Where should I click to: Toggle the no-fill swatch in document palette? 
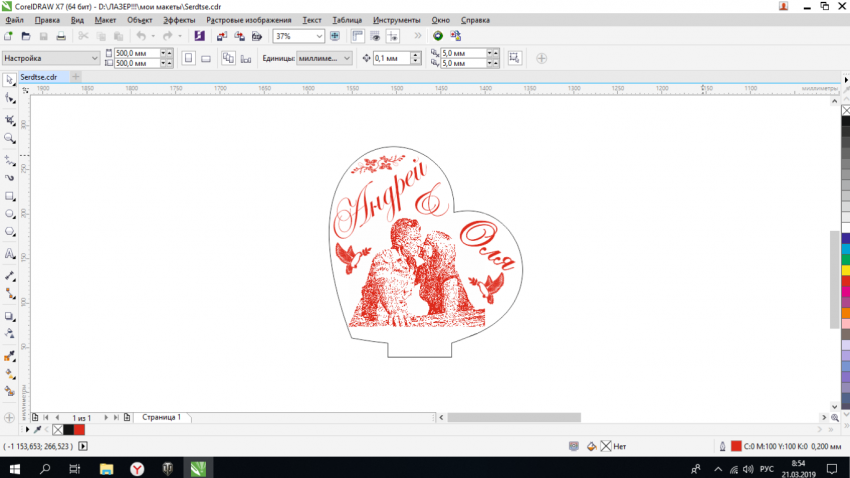tap(57, 429)
